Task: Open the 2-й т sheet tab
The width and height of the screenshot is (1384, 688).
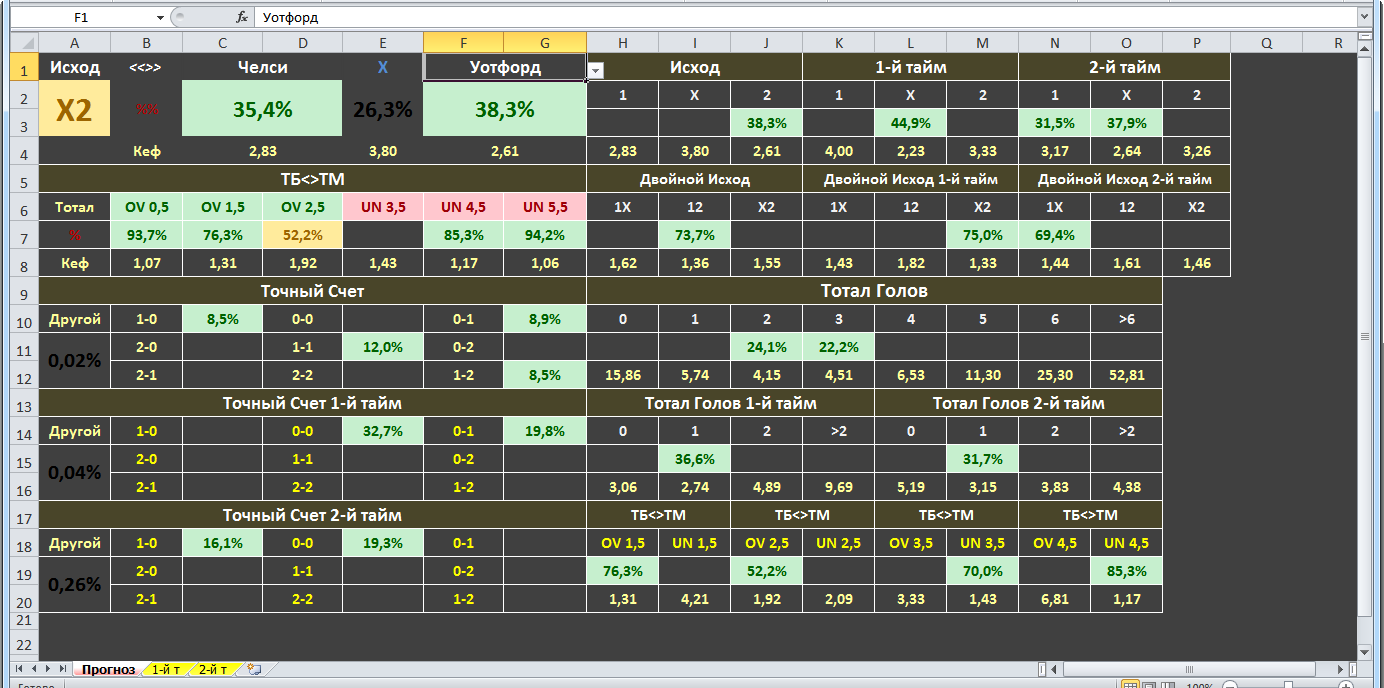Action: [x=212, y=669]
